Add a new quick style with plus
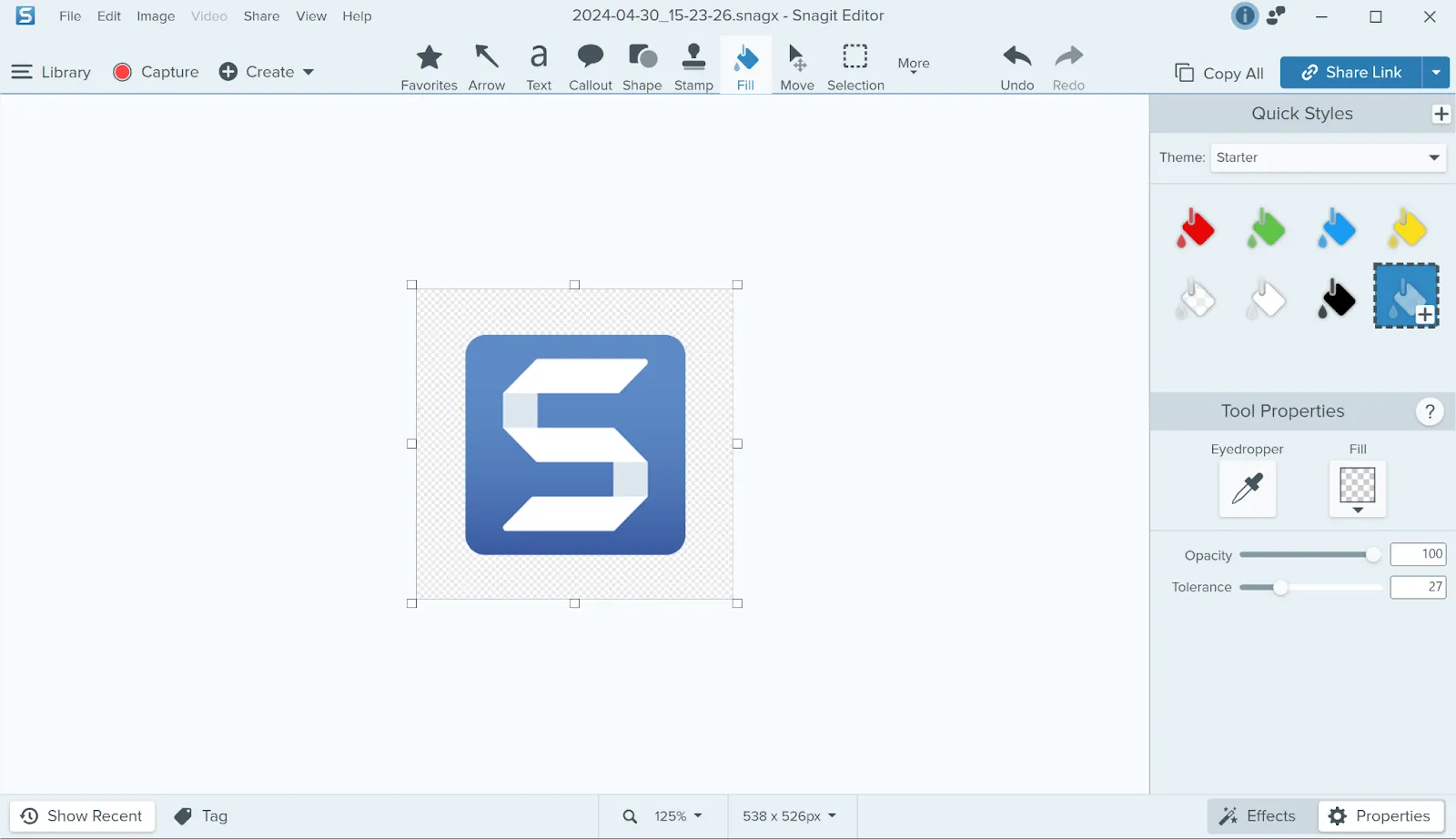Screen dimensions: 1456x839 coord(1441,114)
